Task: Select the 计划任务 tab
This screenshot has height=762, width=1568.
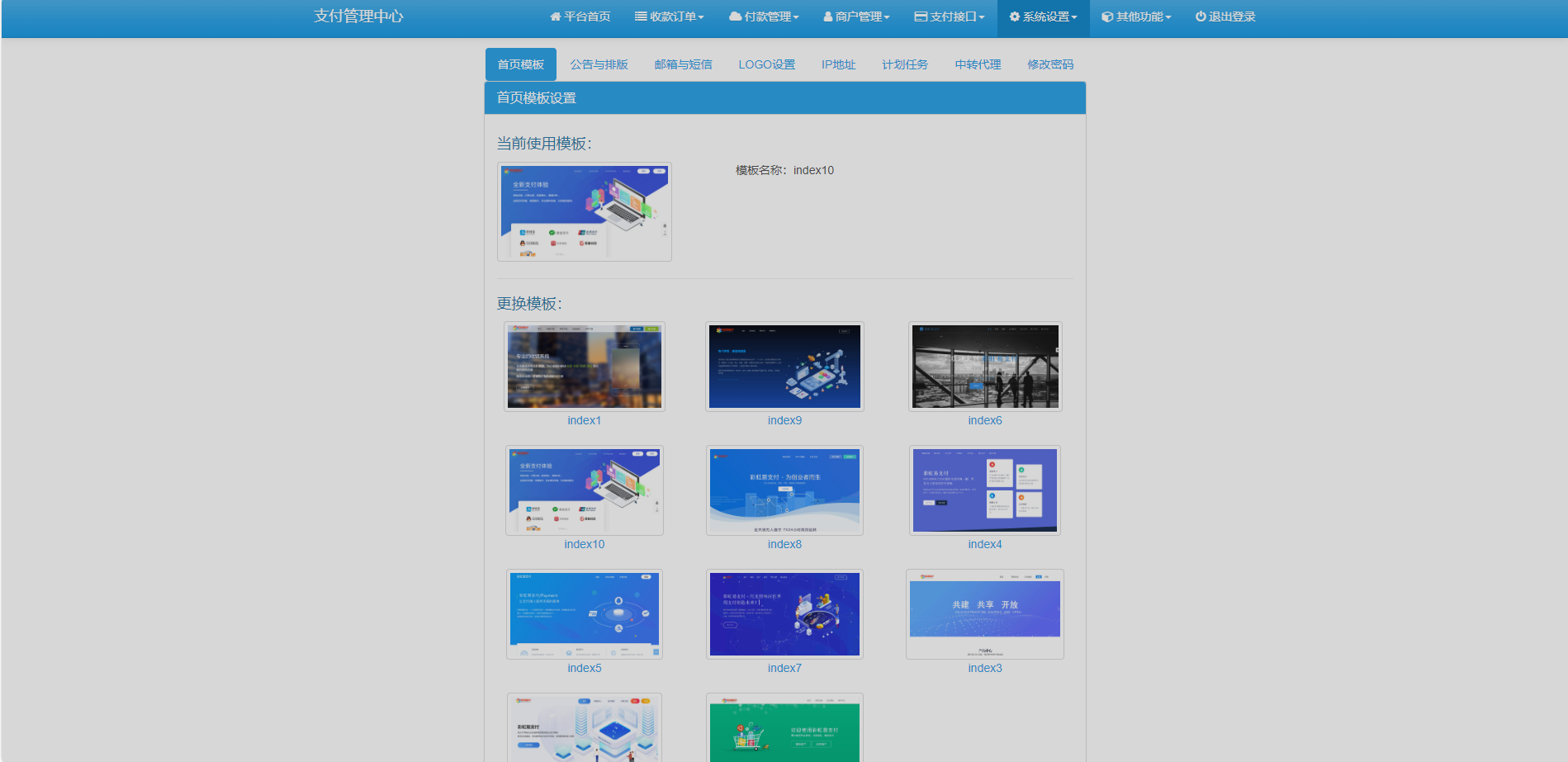Action: [905, 64]
